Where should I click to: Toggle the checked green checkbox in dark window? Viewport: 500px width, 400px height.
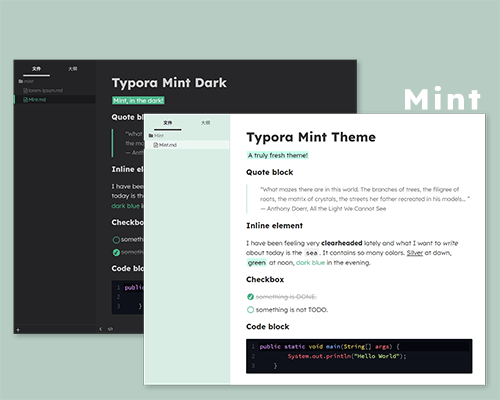(116, 253)
